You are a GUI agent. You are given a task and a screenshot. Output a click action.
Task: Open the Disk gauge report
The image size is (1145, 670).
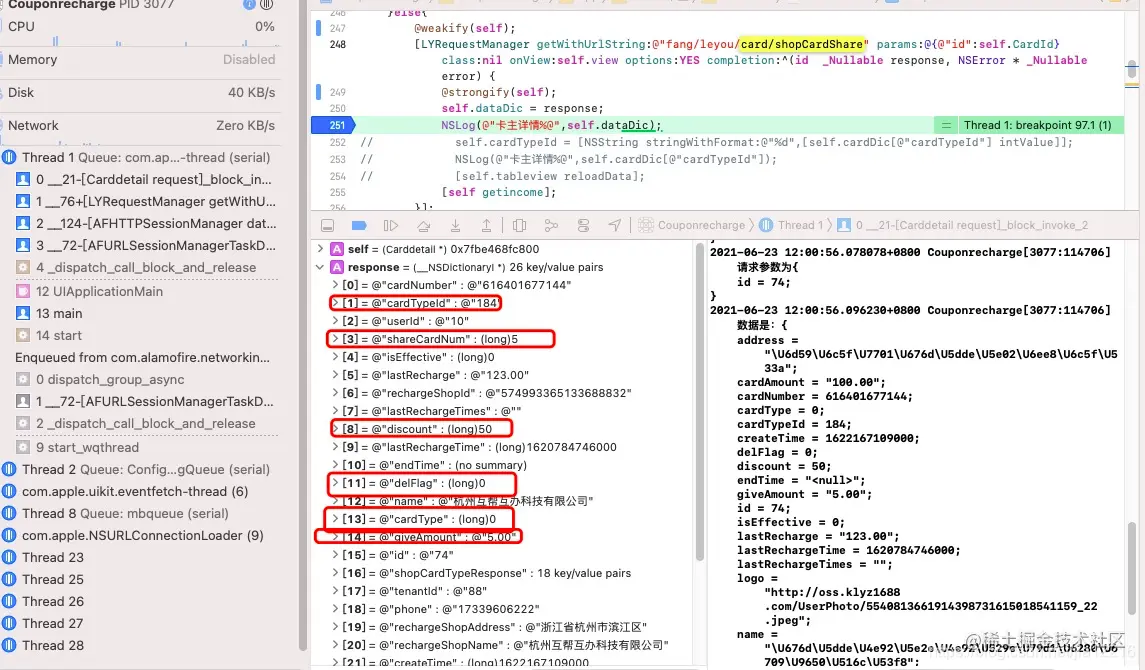141,93
